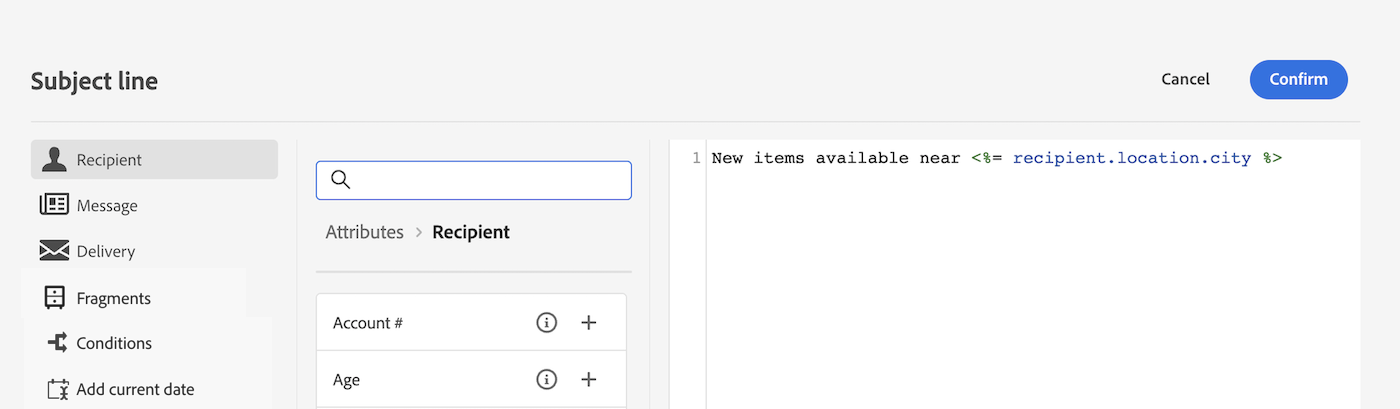Click the recipient.location.city expression in editor
Viewport: 1400px width, 409px height.
point(1131,158)
